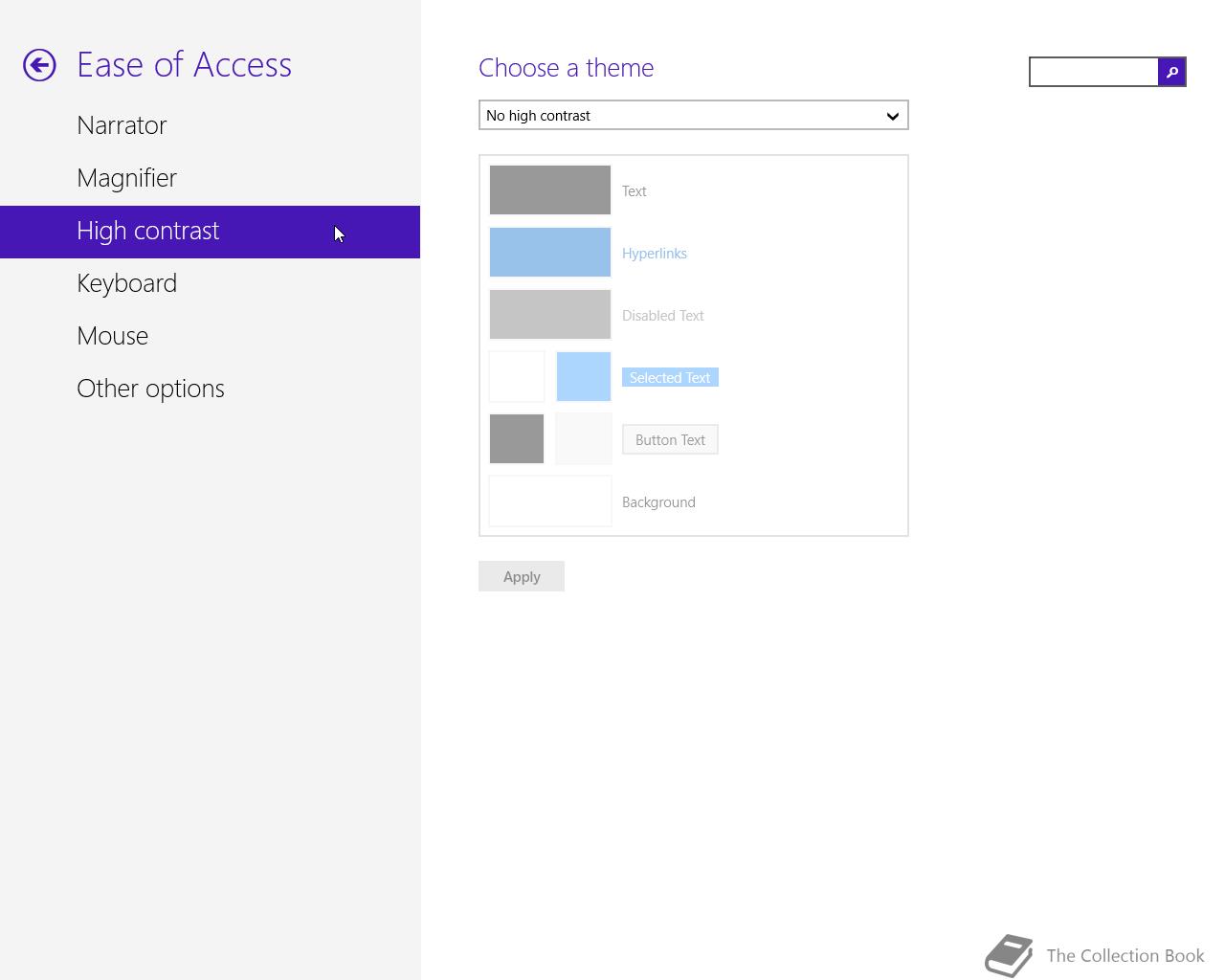Click the Background label
Image resolution: width=1225 pixels, height=980 pixels.
(x=658, y=501)
